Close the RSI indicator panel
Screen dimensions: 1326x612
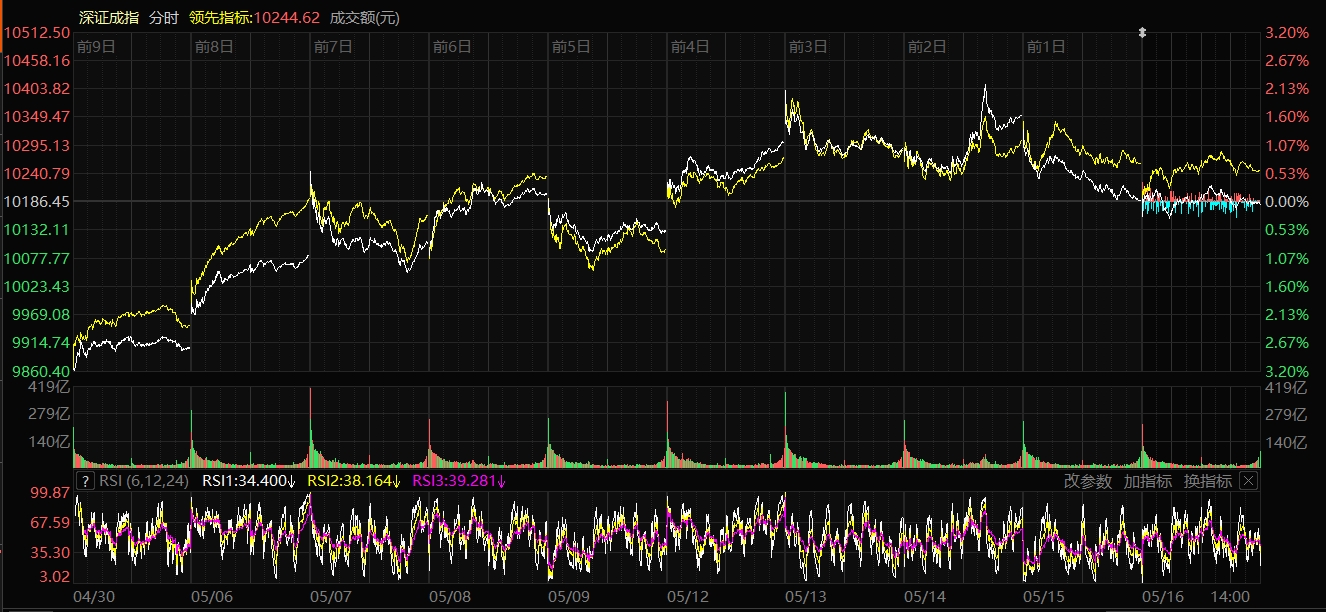coord(1248,481)
